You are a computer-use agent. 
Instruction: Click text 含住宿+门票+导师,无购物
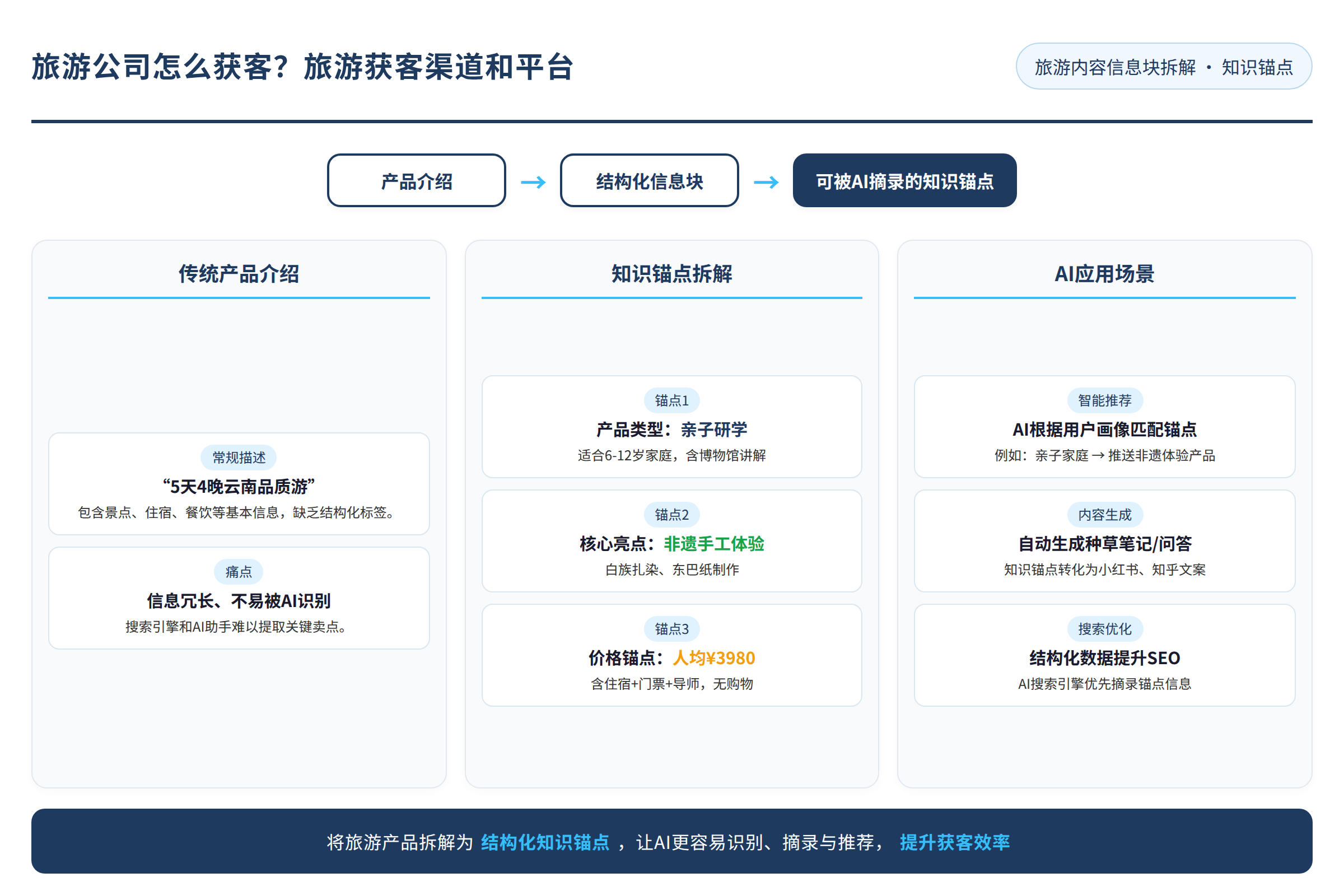672,684
